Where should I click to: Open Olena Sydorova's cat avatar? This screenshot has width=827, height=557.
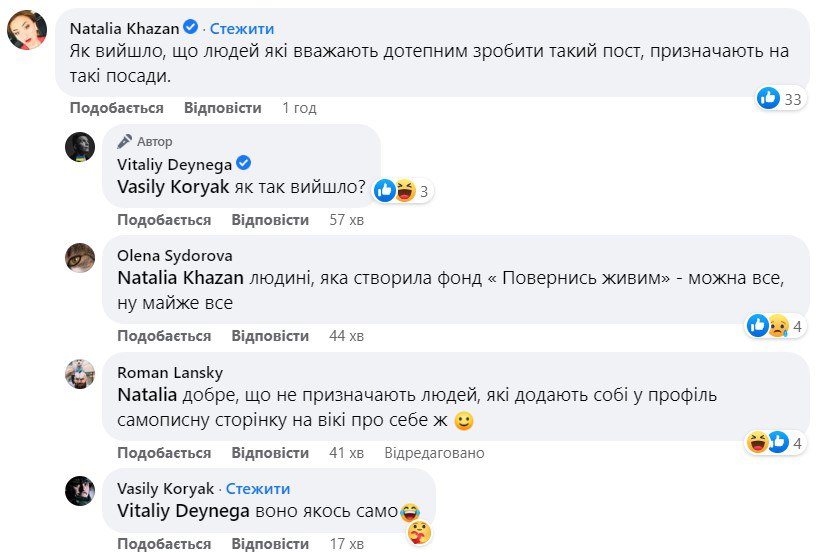(80, 258)
